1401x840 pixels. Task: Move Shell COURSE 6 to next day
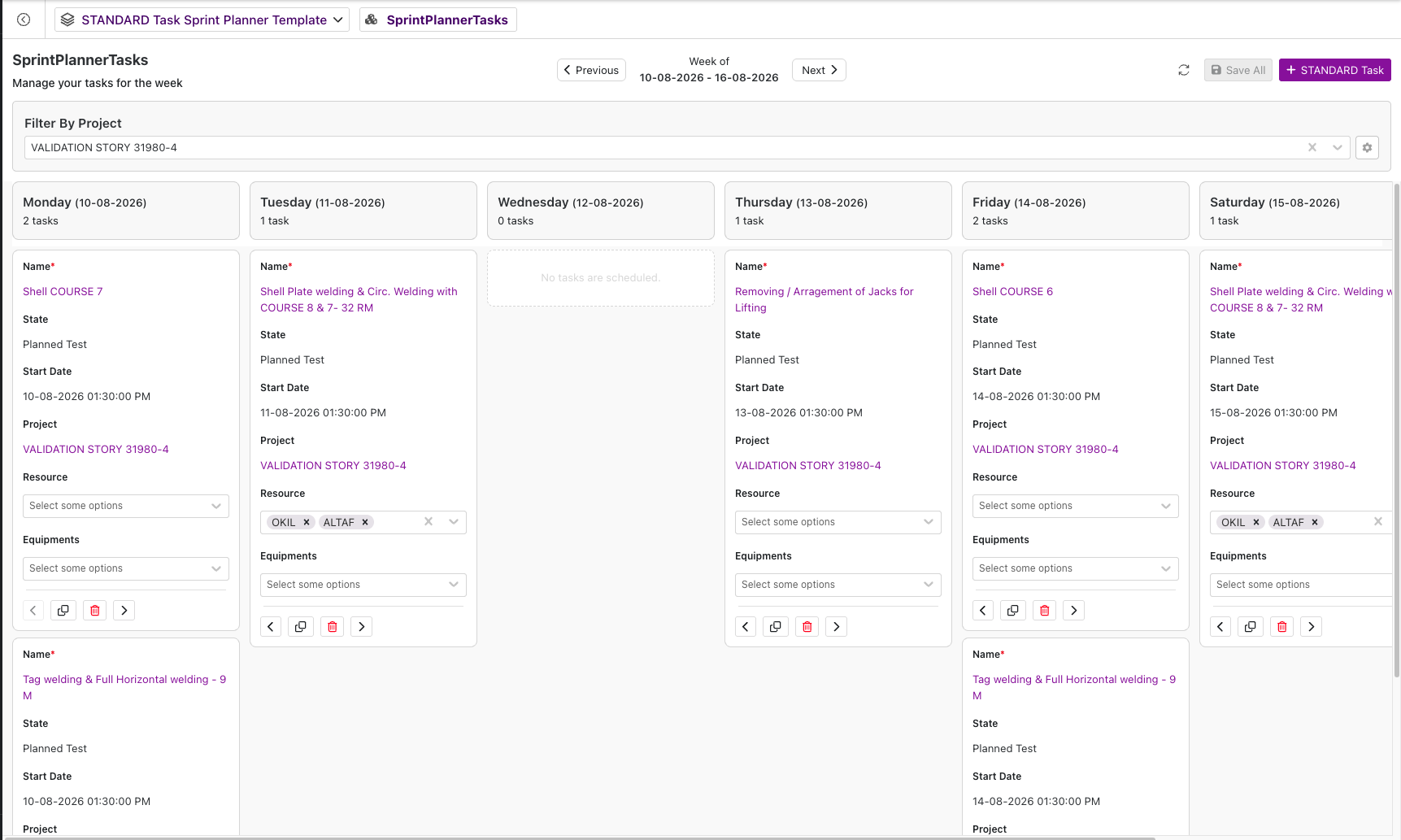1073,610
